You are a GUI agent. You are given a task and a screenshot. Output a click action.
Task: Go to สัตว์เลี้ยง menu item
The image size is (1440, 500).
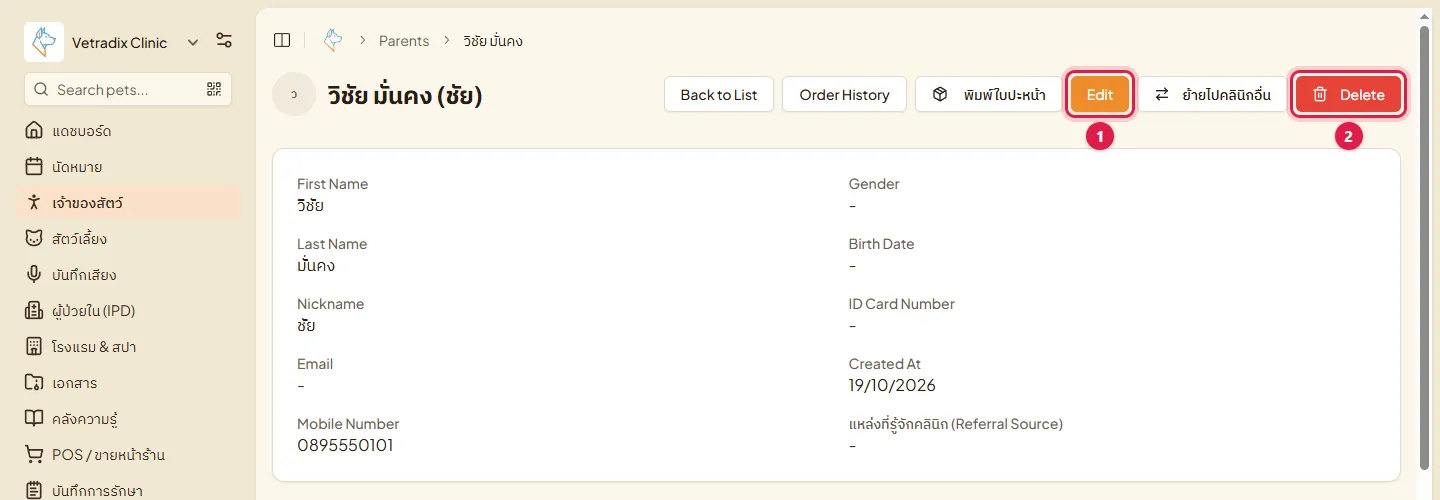coord(128,239)
